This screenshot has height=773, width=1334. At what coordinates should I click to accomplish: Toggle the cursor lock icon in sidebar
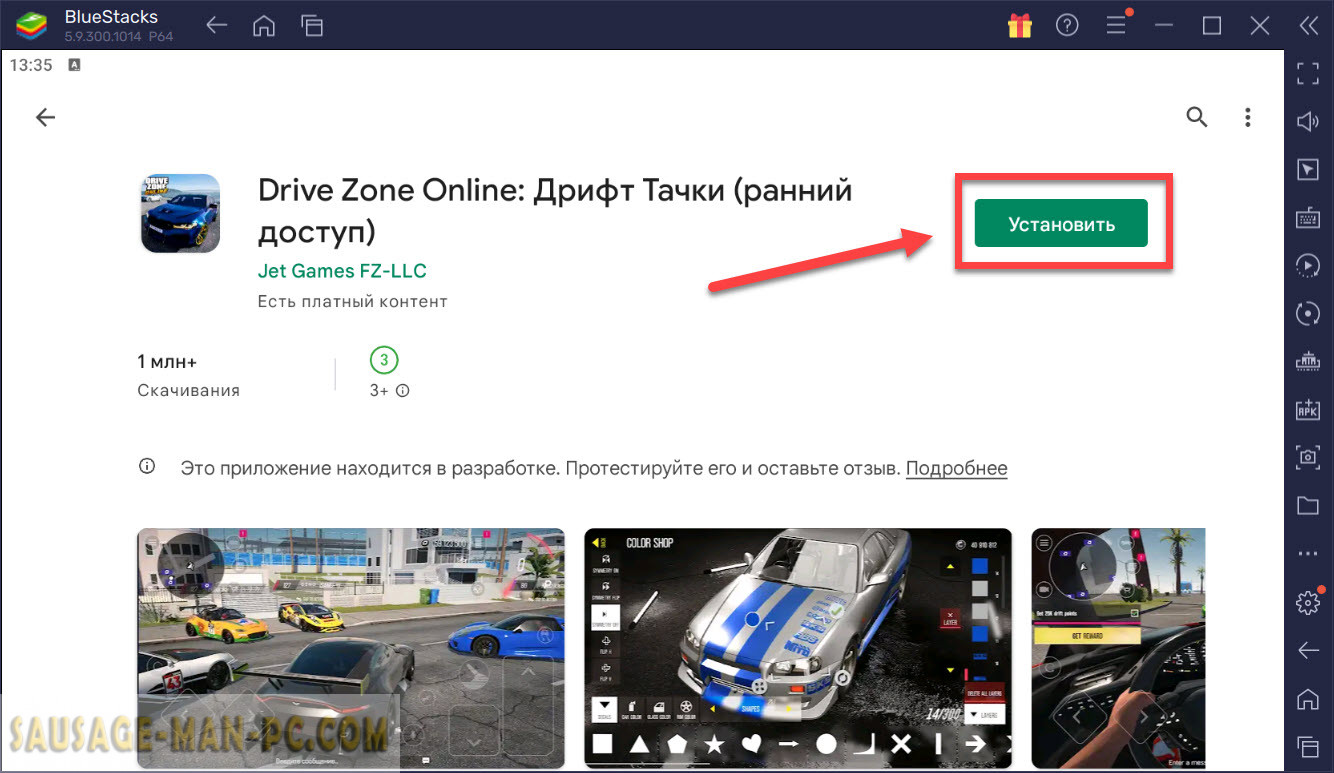click(1308, 169)
